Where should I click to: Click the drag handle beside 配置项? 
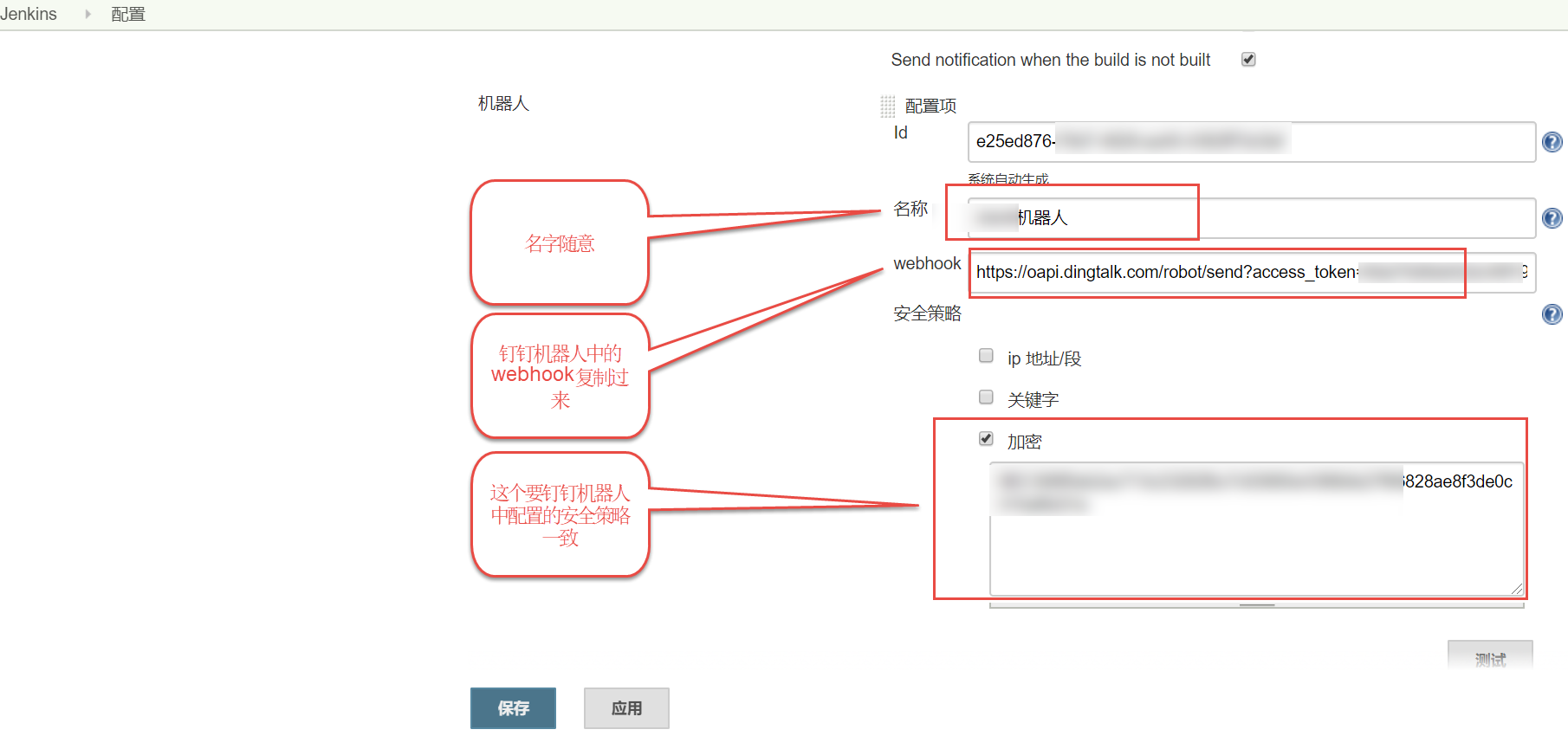click(x=887, y=107)
